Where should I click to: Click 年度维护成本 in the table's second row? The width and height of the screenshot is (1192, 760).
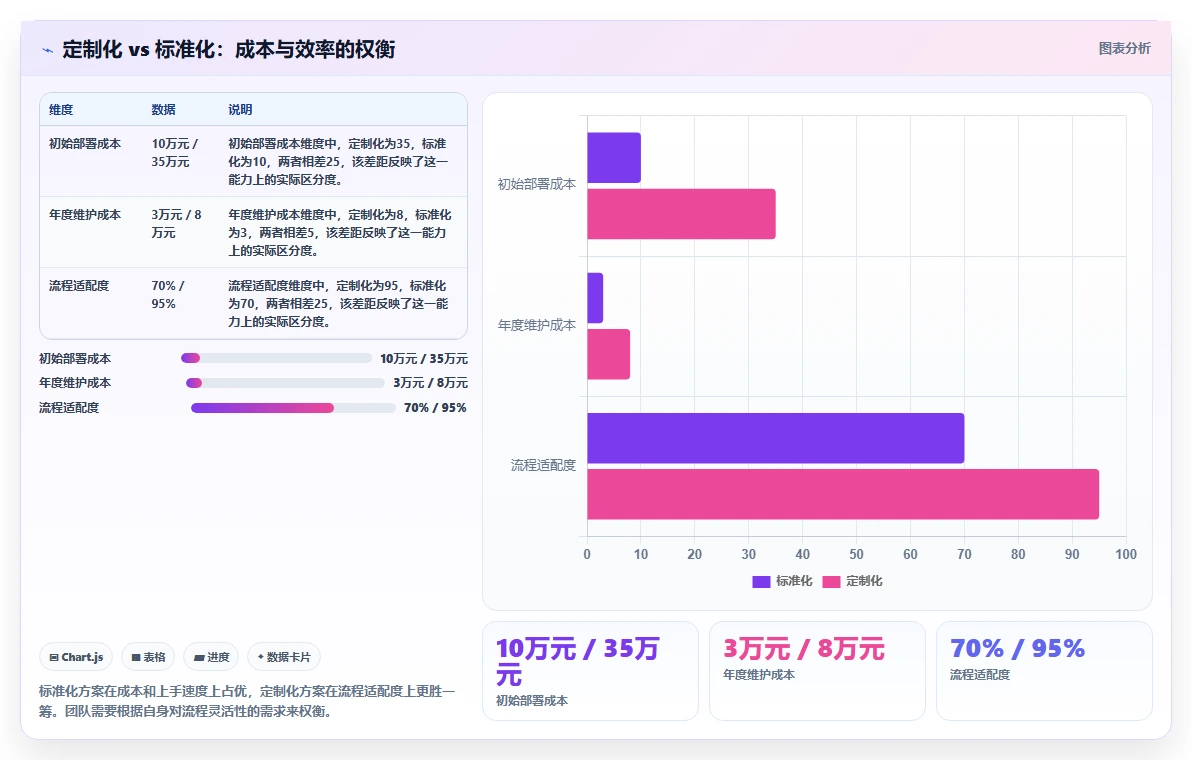tap(85, 214)
